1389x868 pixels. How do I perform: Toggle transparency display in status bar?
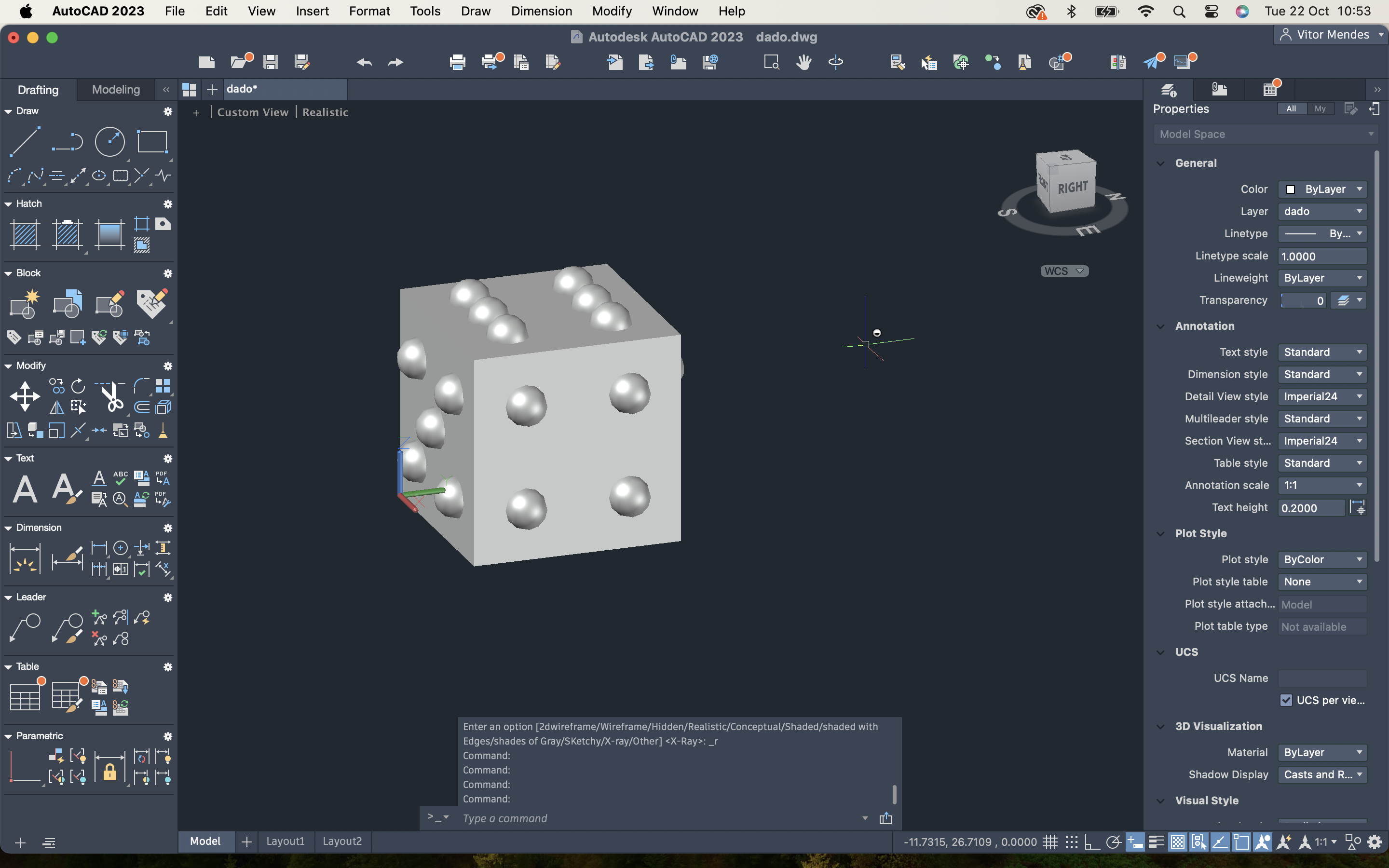click(1177, 841)
